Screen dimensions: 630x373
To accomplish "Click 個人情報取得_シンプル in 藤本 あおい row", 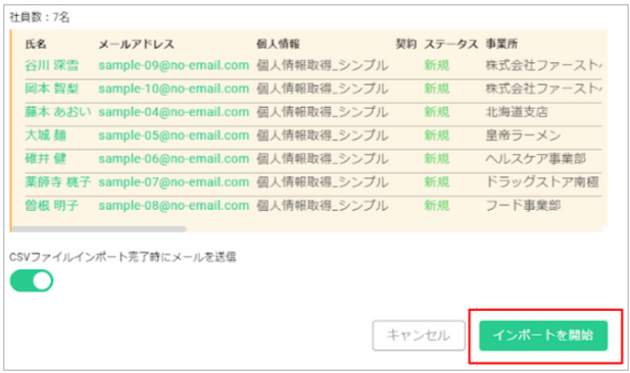I will pos(322,112).
